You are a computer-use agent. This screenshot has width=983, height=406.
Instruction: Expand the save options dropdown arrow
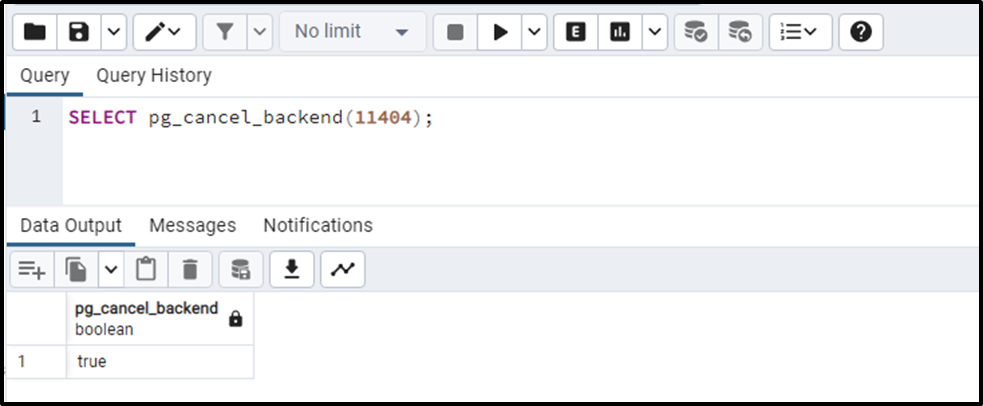coord(113,32)
